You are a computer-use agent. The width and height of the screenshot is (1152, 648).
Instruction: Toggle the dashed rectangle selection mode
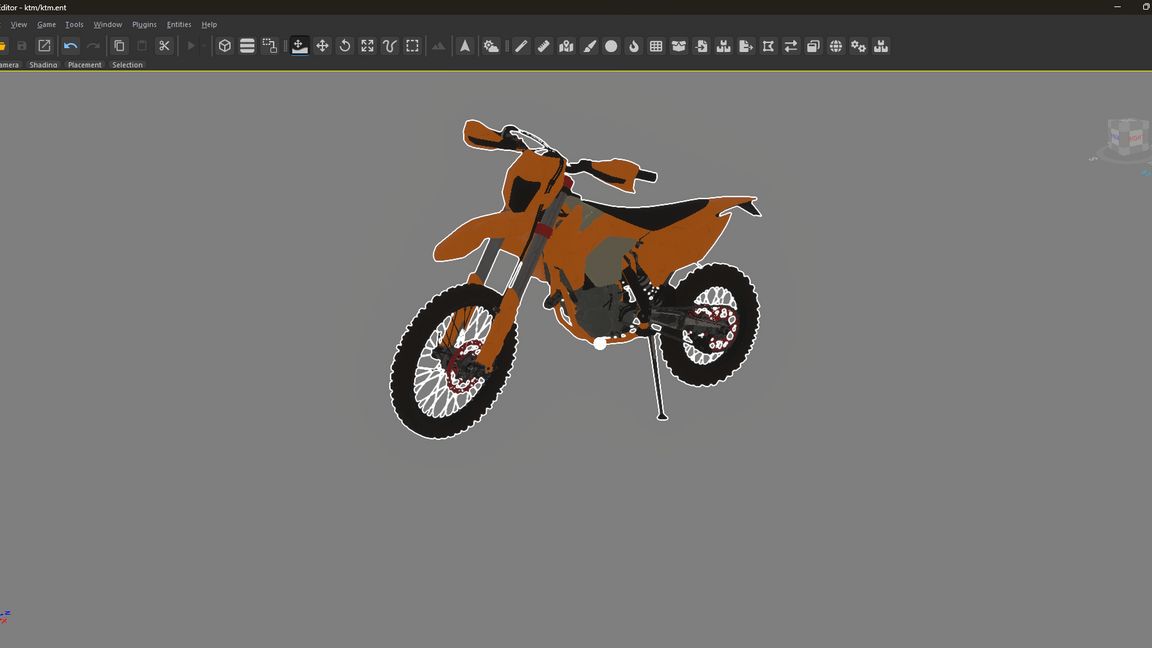coord(412,46)
